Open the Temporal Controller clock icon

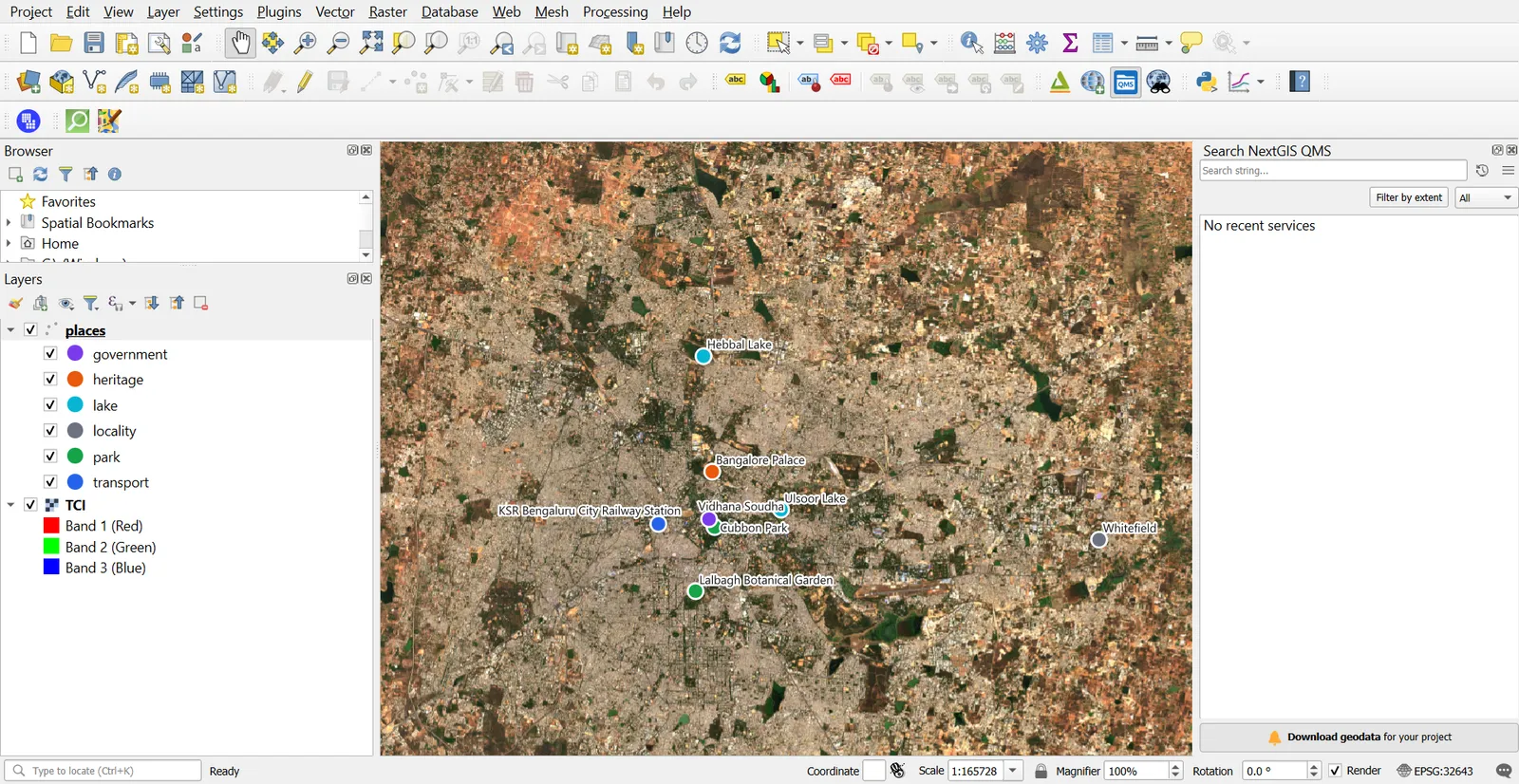tap(697, 43)
